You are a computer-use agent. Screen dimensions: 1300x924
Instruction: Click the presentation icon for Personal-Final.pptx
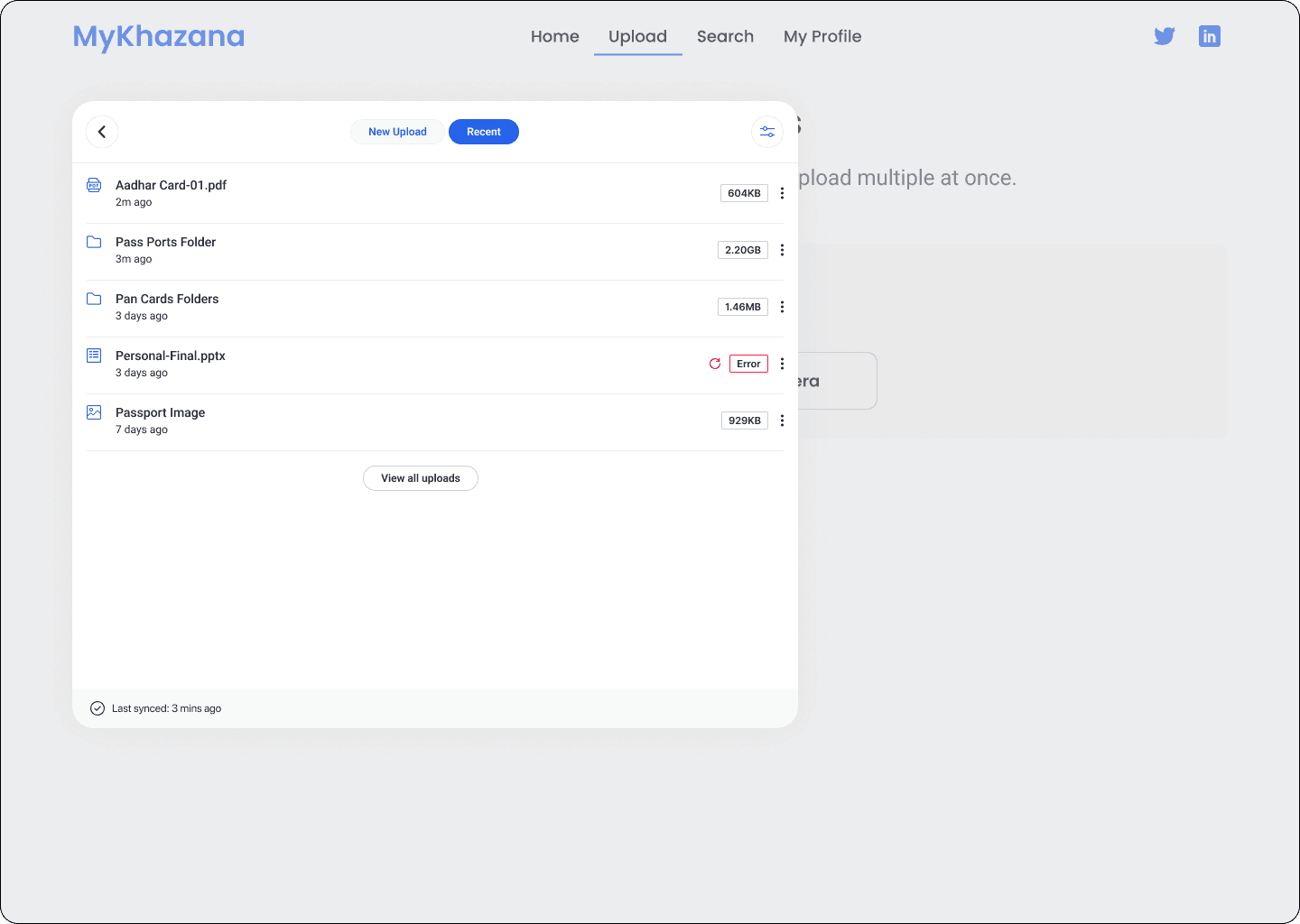tap(94, 356)
